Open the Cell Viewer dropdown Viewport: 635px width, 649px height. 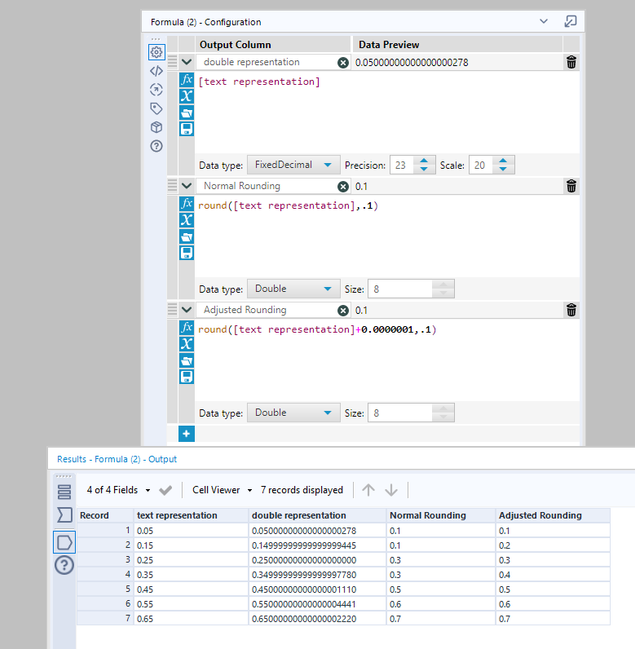pyautogui.click(x=222, y=490)
